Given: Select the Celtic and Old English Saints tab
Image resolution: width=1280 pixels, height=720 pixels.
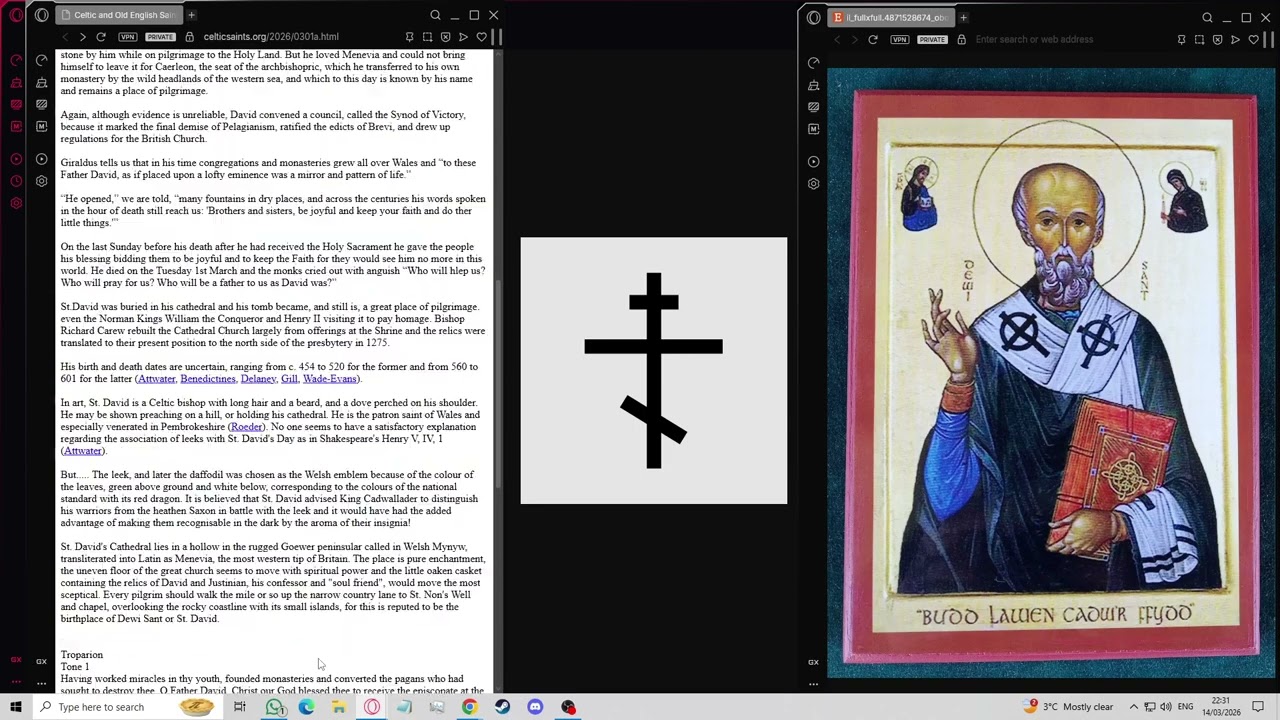Looking at the screenshot, I should (117, 15).
